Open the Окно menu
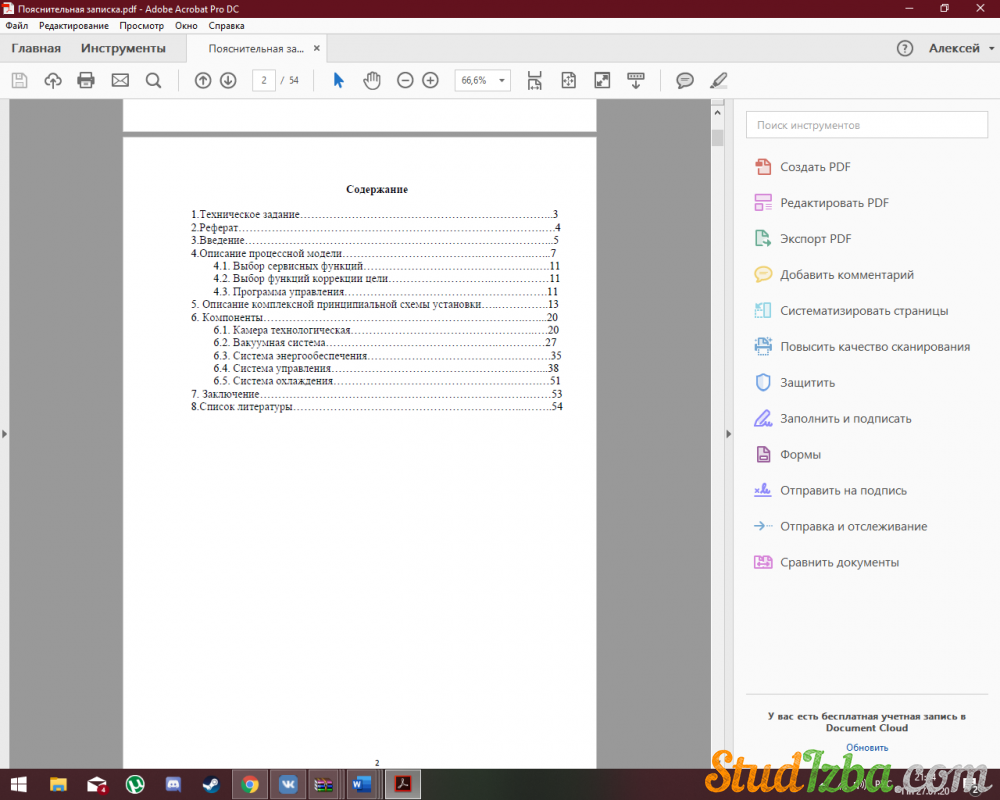 pyautogui.click(x=186, y=26)
